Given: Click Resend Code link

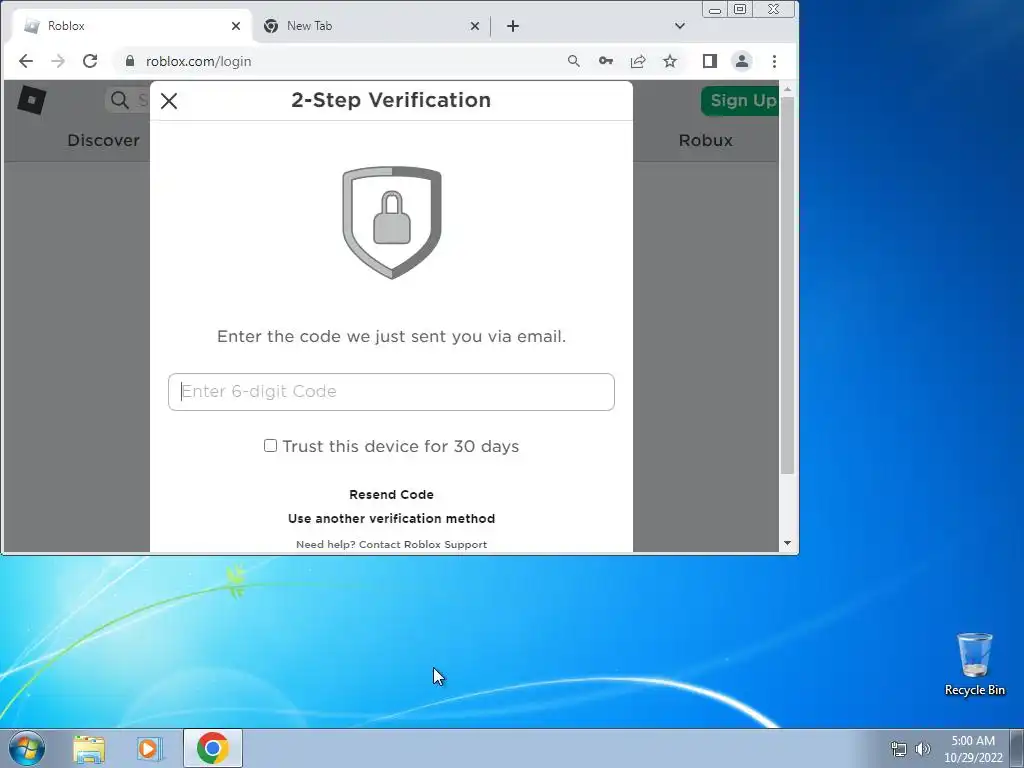Looking at the screenshot, I should point(391,494).
